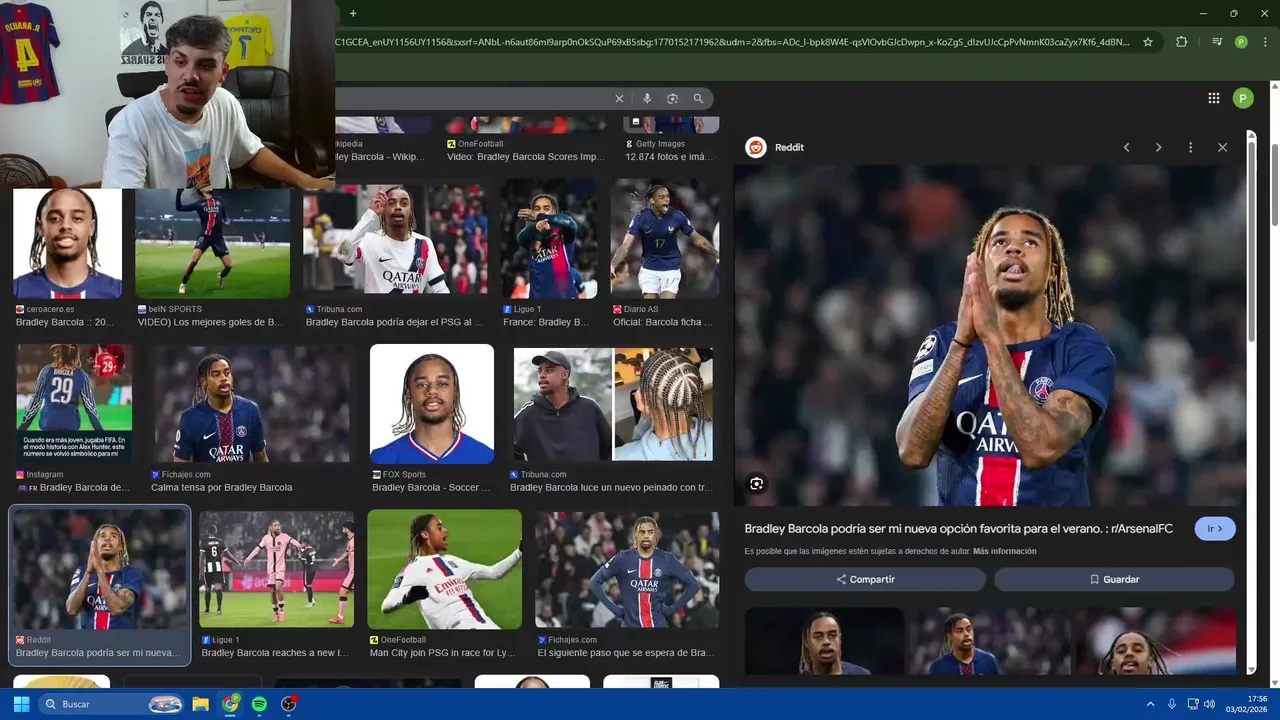The height and width of the screenshot is (720, 1280).
Task: Click the OneFootball Video: Bradley Barcola Scores caption
Action: pos(526,157)
